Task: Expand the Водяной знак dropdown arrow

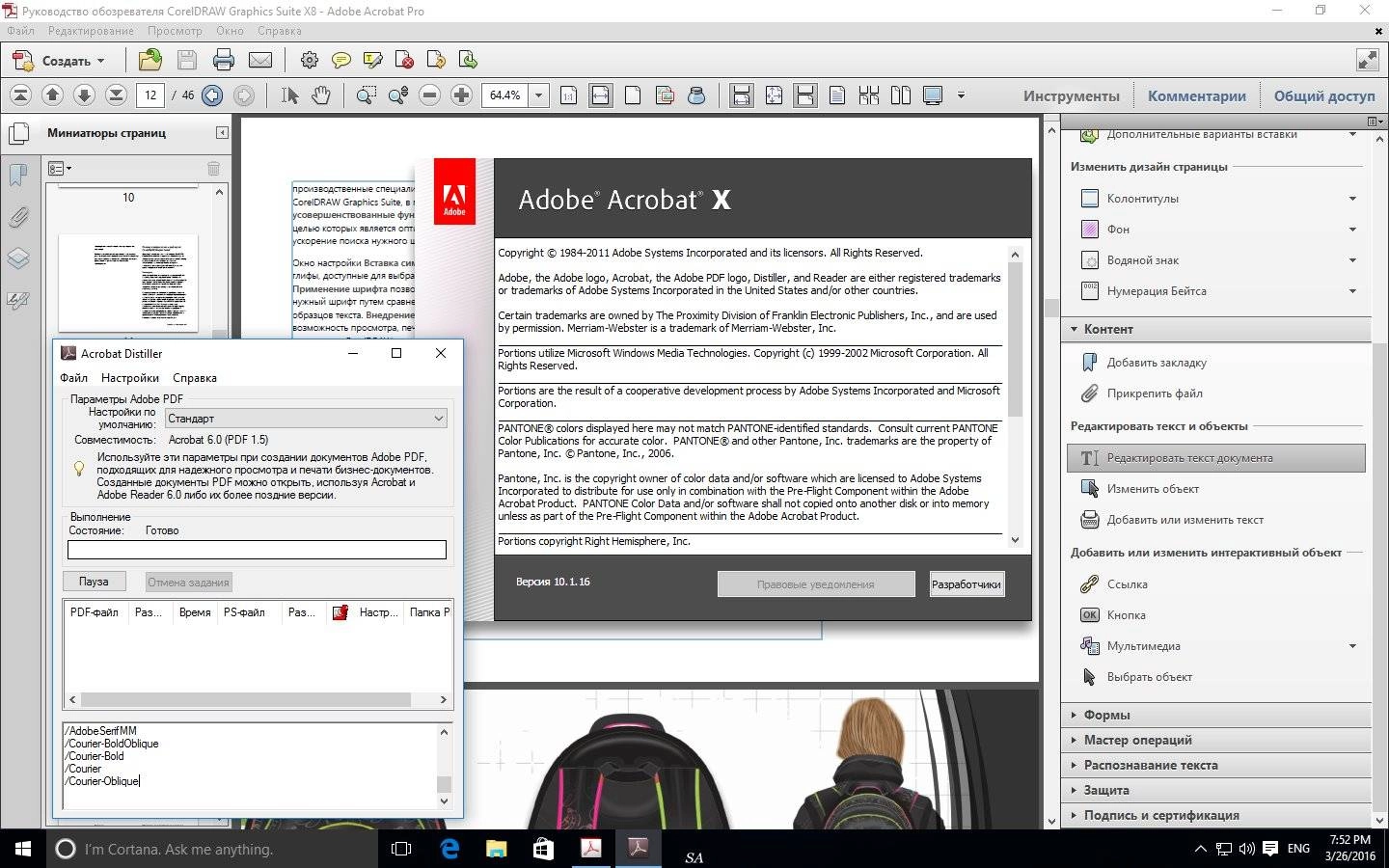Action: (1352, 260)
